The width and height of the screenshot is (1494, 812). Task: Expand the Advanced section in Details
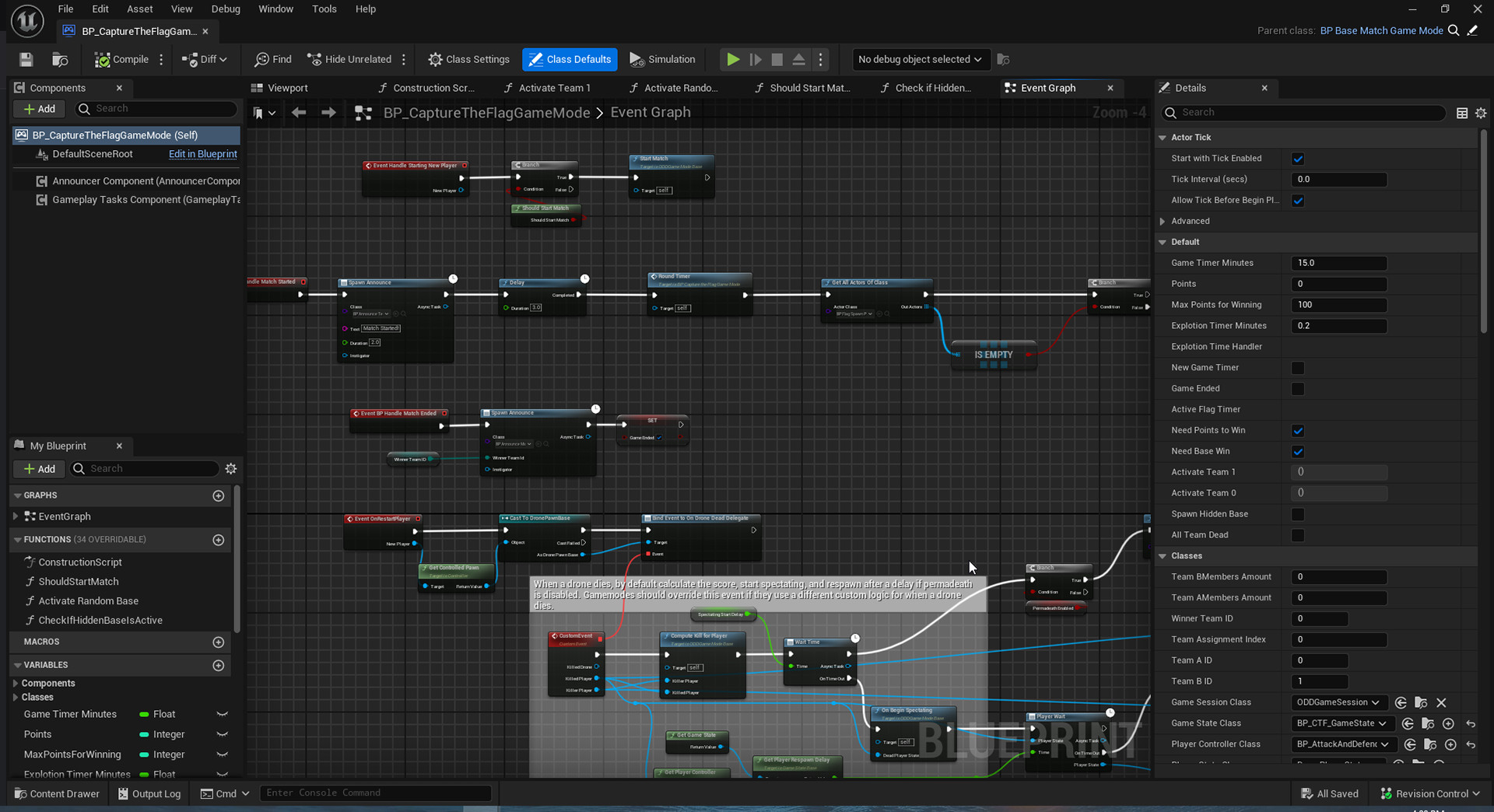pyautogui.click(x=1163, y=222)
